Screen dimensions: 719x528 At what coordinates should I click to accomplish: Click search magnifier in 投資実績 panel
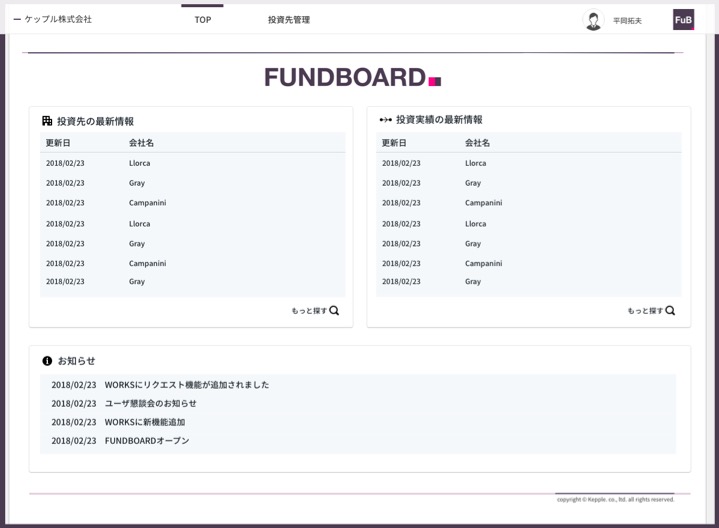coord(670,311)
